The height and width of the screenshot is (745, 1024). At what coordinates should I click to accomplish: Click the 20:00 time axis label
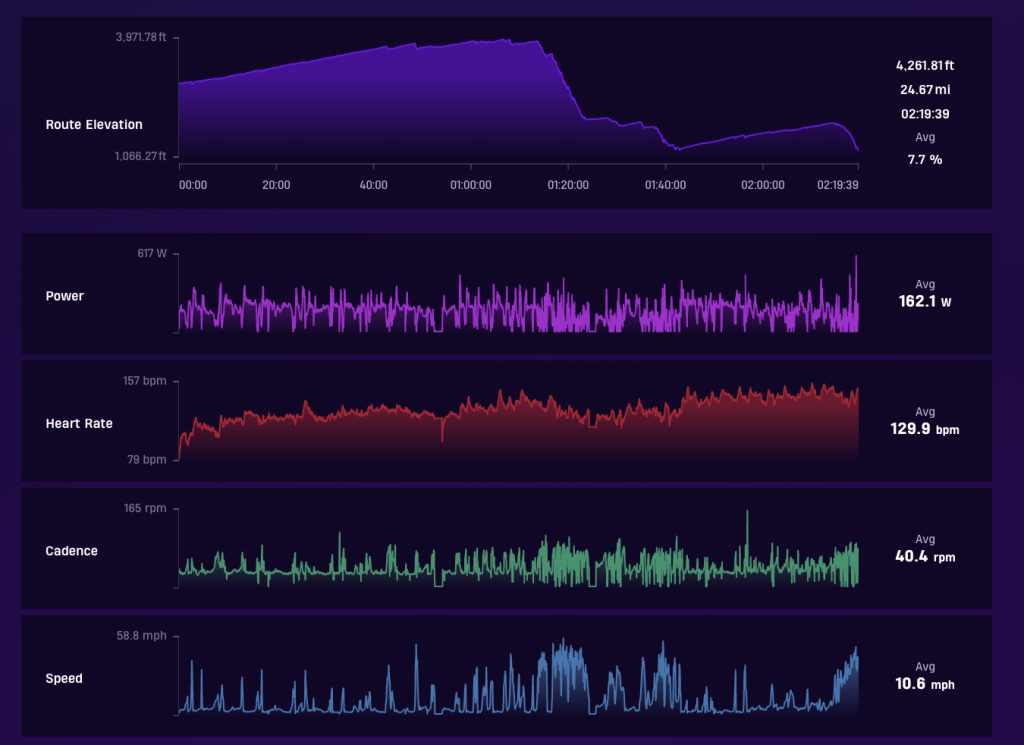[x=276, y=185]
